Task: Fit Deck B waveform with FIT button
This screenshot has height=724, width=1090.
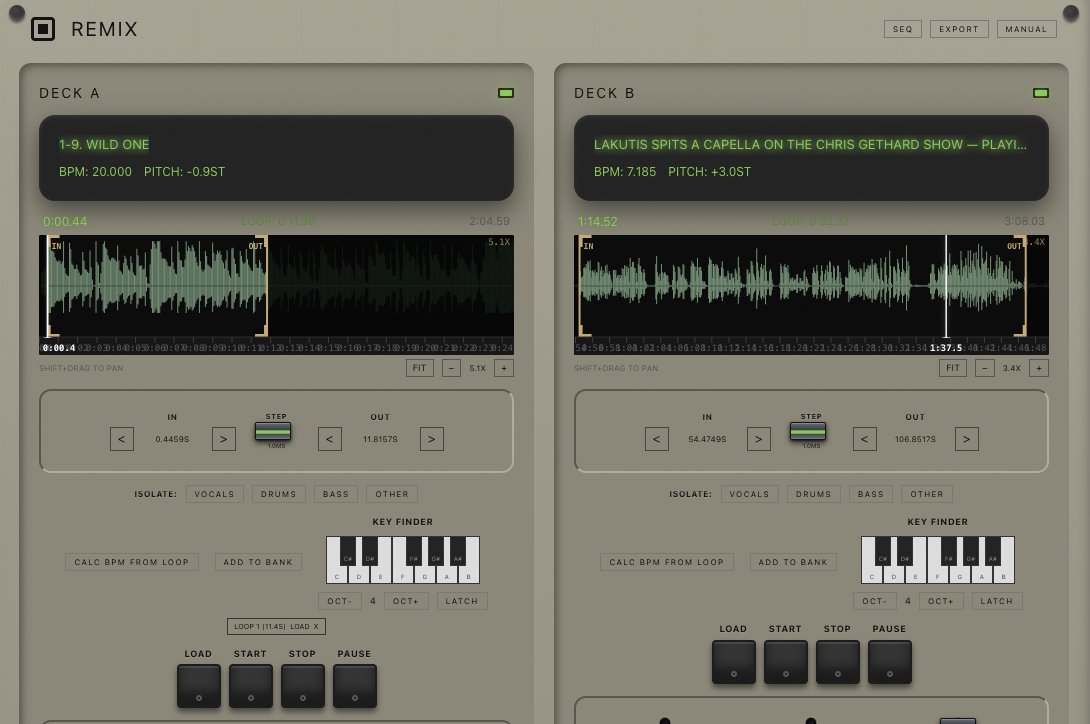Action: coord(953,368)
